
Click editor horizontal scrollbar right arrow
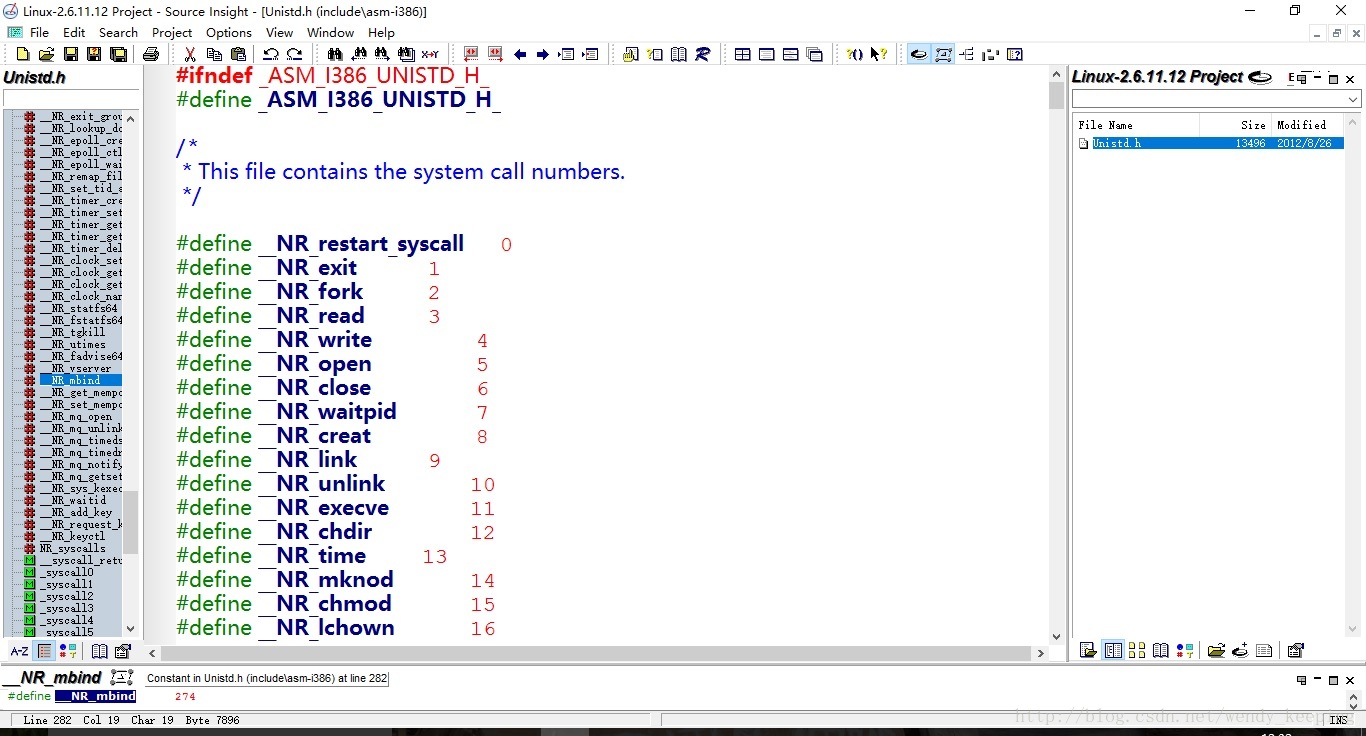point(1040,652)
